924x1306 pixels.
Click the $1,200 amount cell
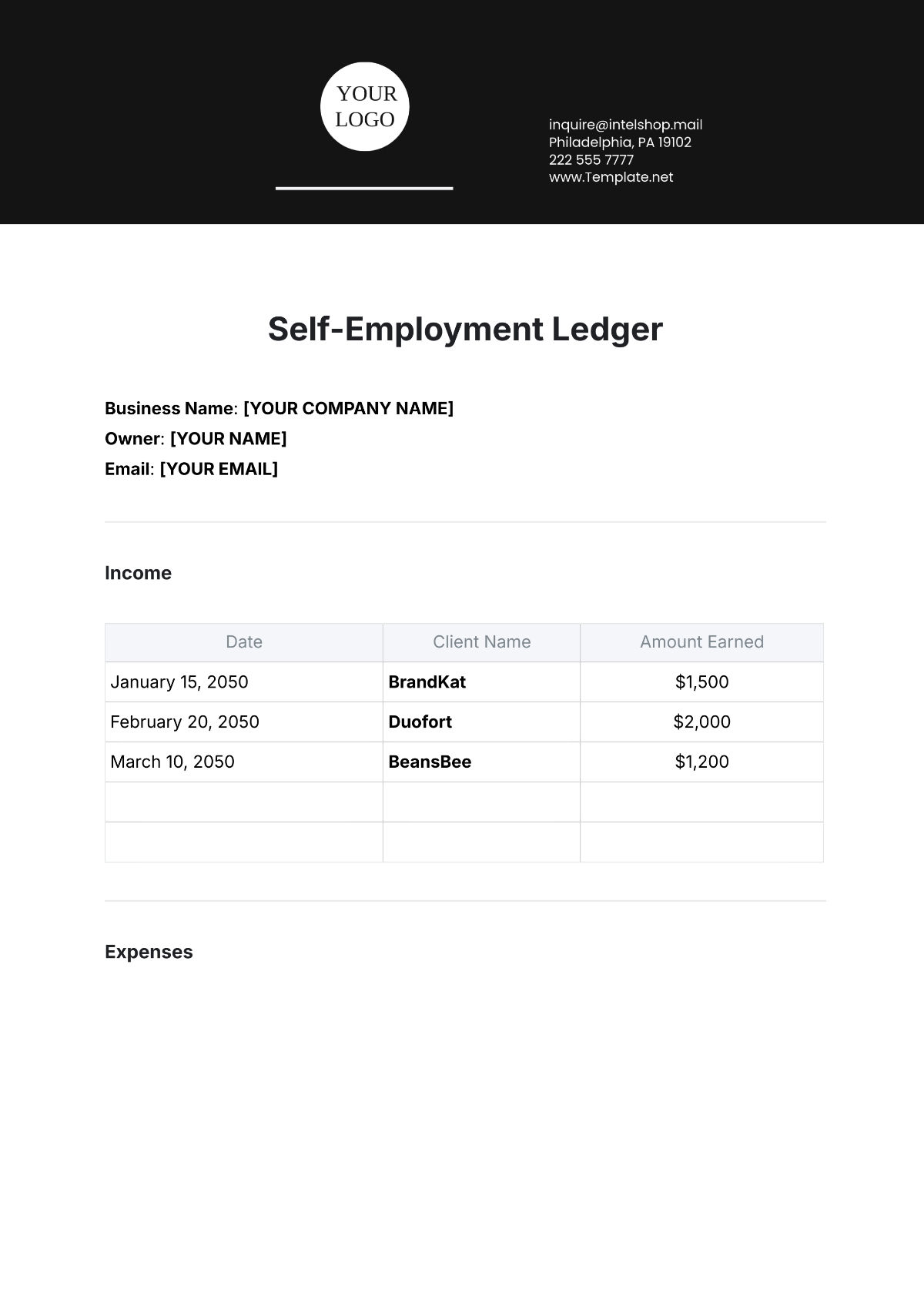tap(701, 762)
